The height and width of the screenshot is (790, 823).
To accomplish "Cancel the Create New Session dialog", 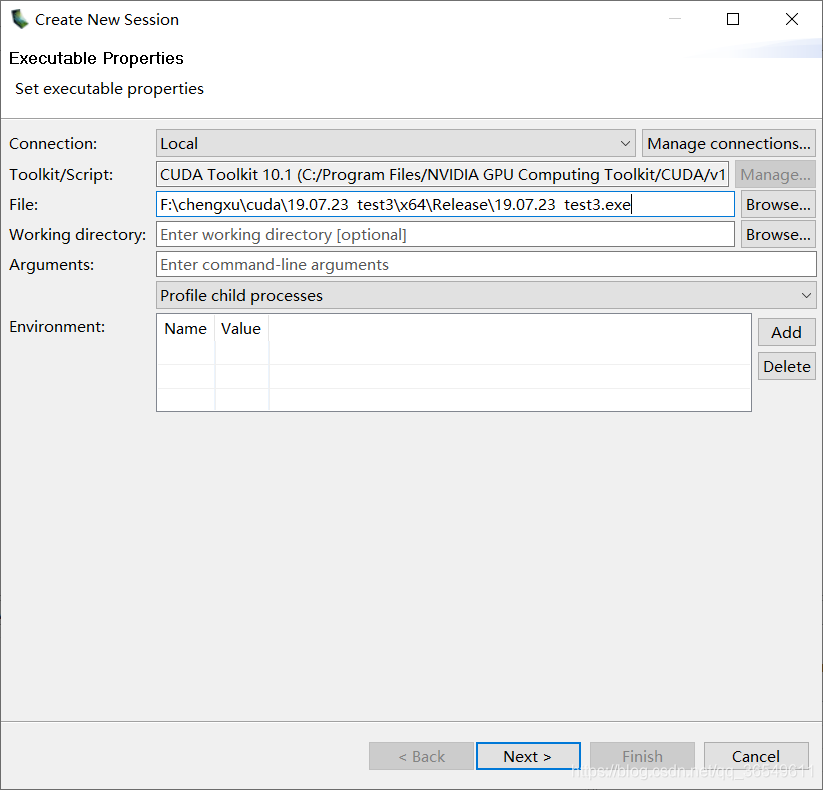I will pyautogui.click(x=755, y=756).
